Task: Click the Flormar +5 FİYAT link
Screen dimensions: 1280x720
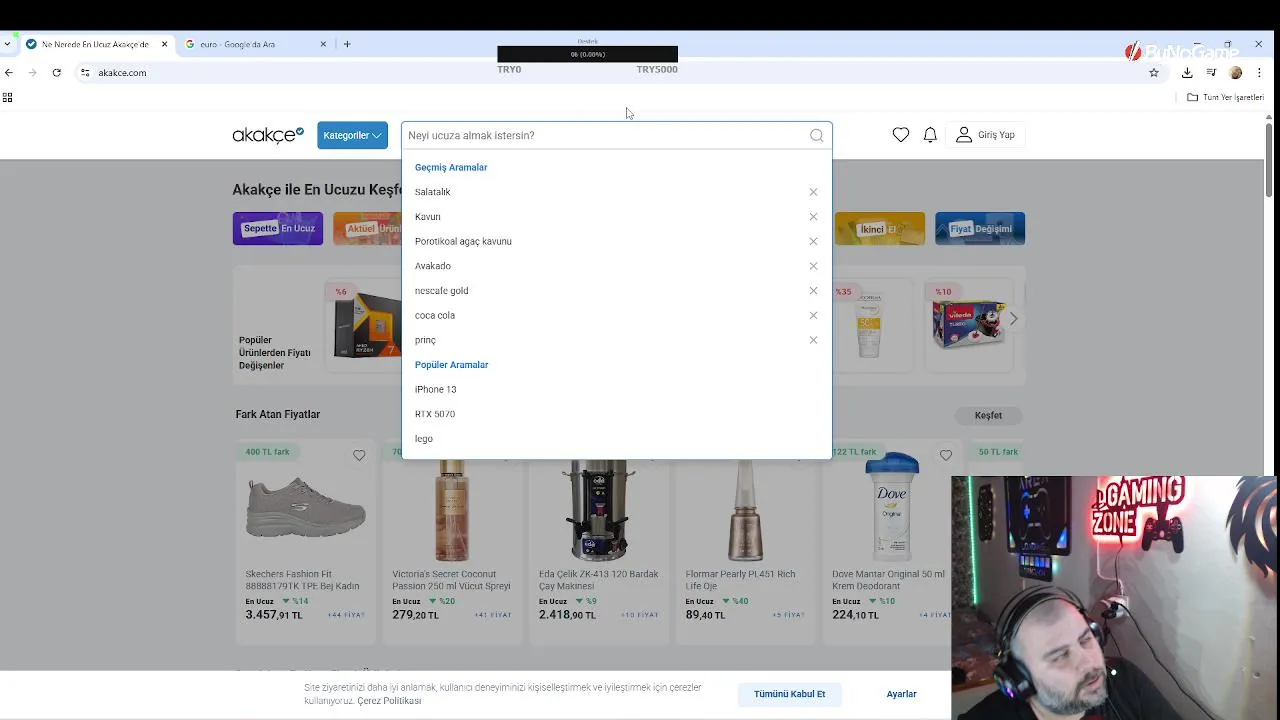Action: [x=788, y=615]
